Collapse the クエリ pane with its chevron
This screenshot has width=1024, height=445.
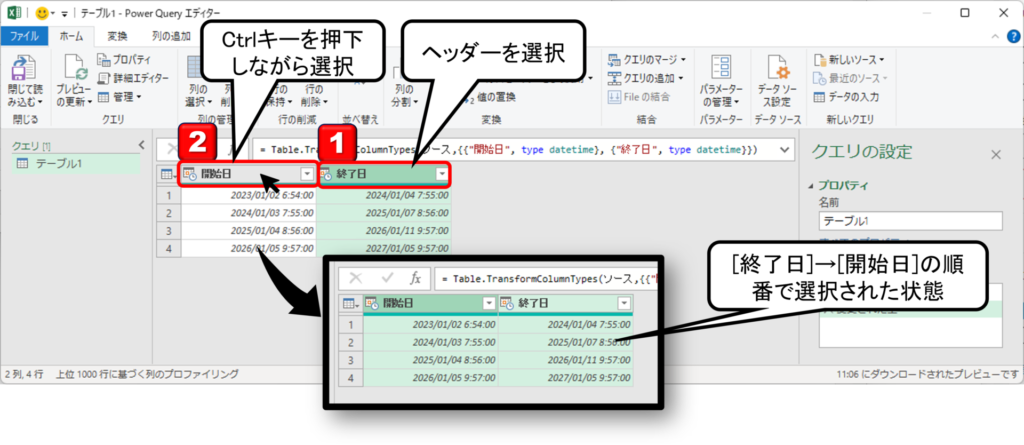[x=142, y=144]
